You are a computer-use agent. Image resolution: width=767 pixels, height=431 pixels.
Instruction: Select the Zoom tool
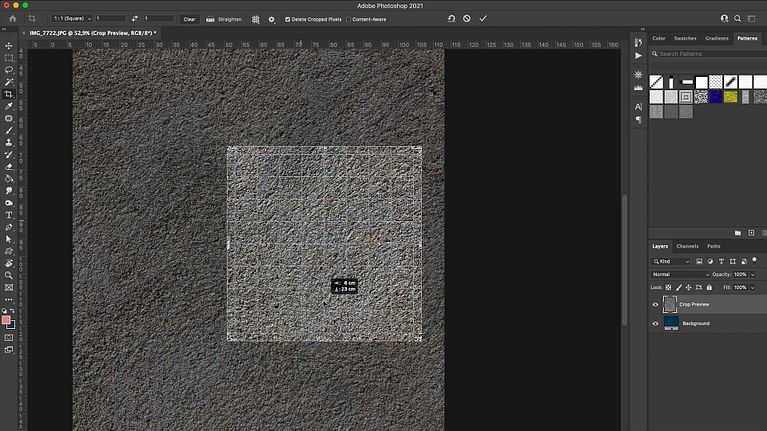pos(9,275)
